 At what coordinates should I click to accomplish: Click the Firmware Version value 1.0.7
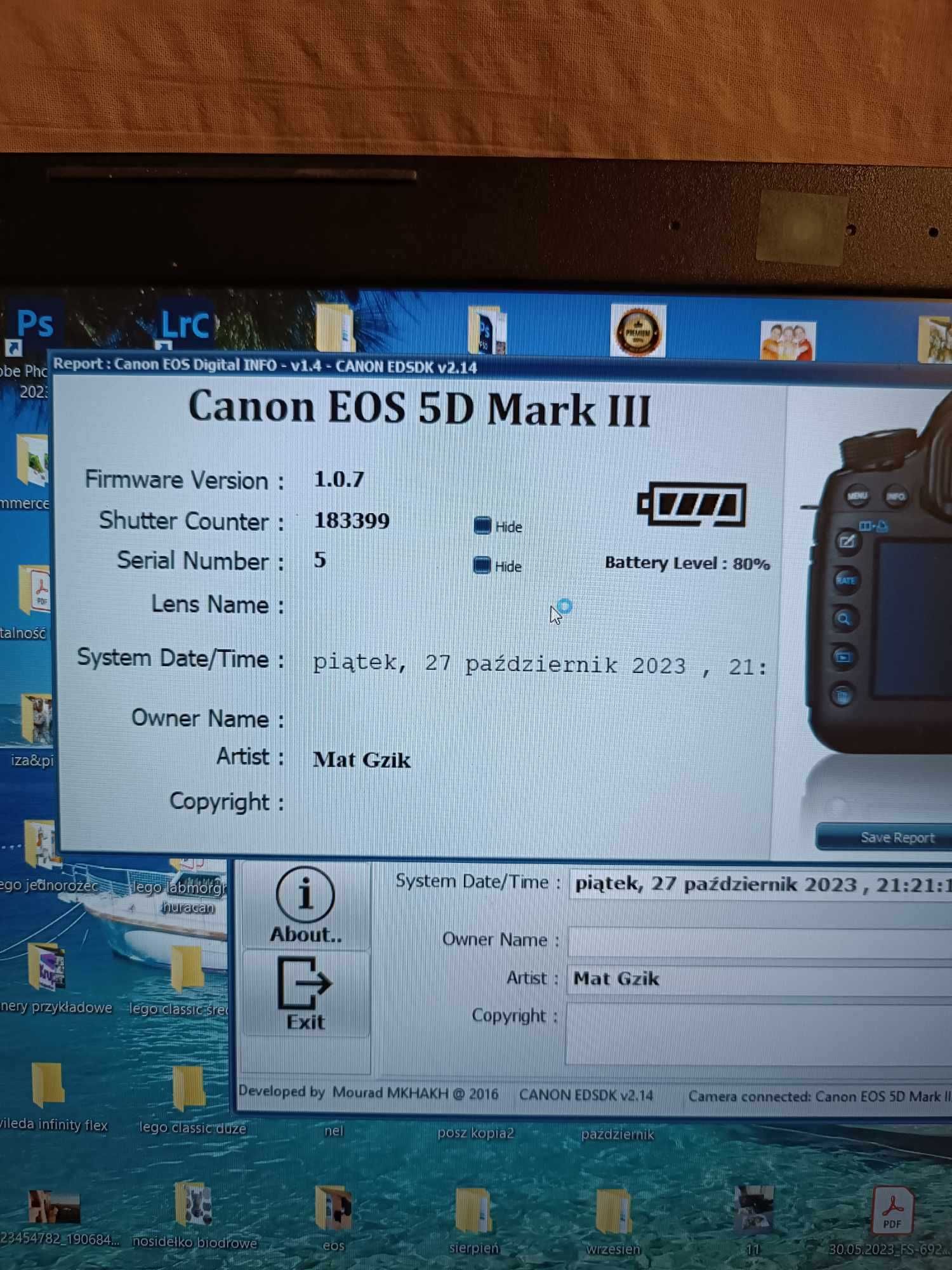tap(340, 479)
